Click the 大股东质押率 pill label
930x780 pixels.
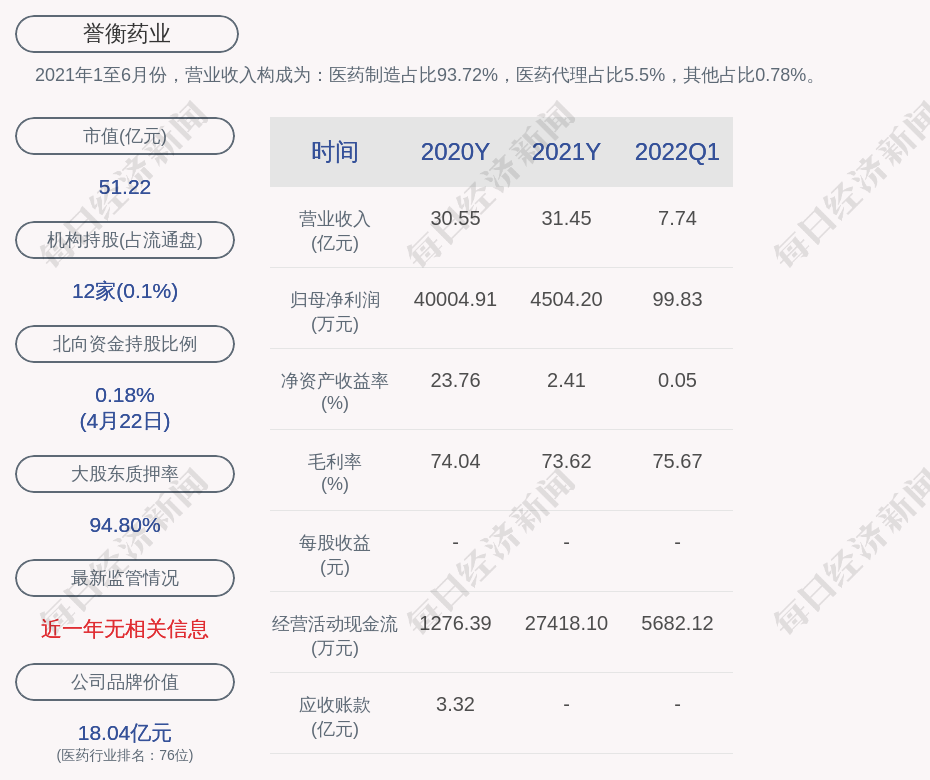[x=125, y=474]
